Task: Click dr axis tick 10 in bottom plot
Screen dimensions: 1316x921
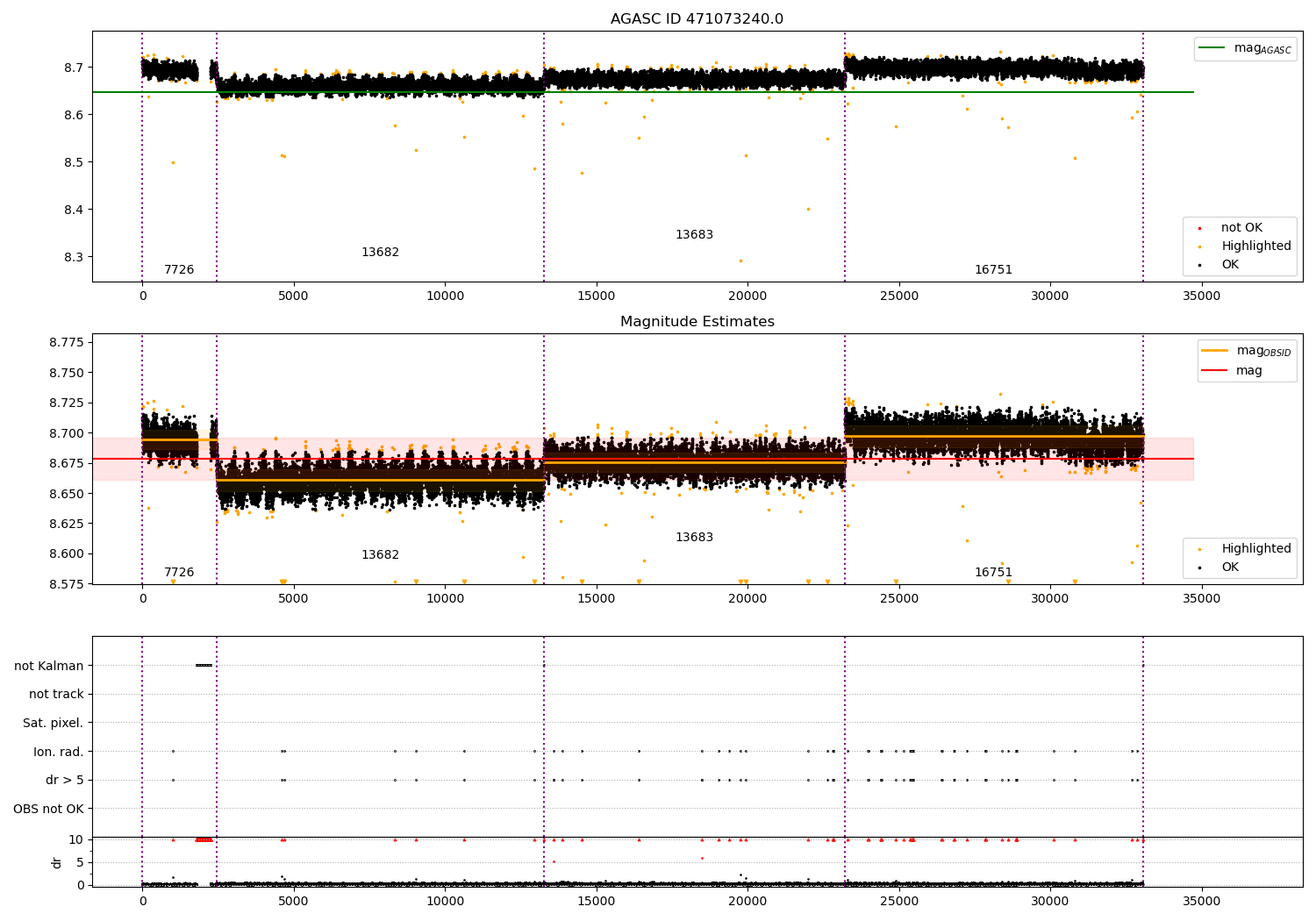Action: 76,839
